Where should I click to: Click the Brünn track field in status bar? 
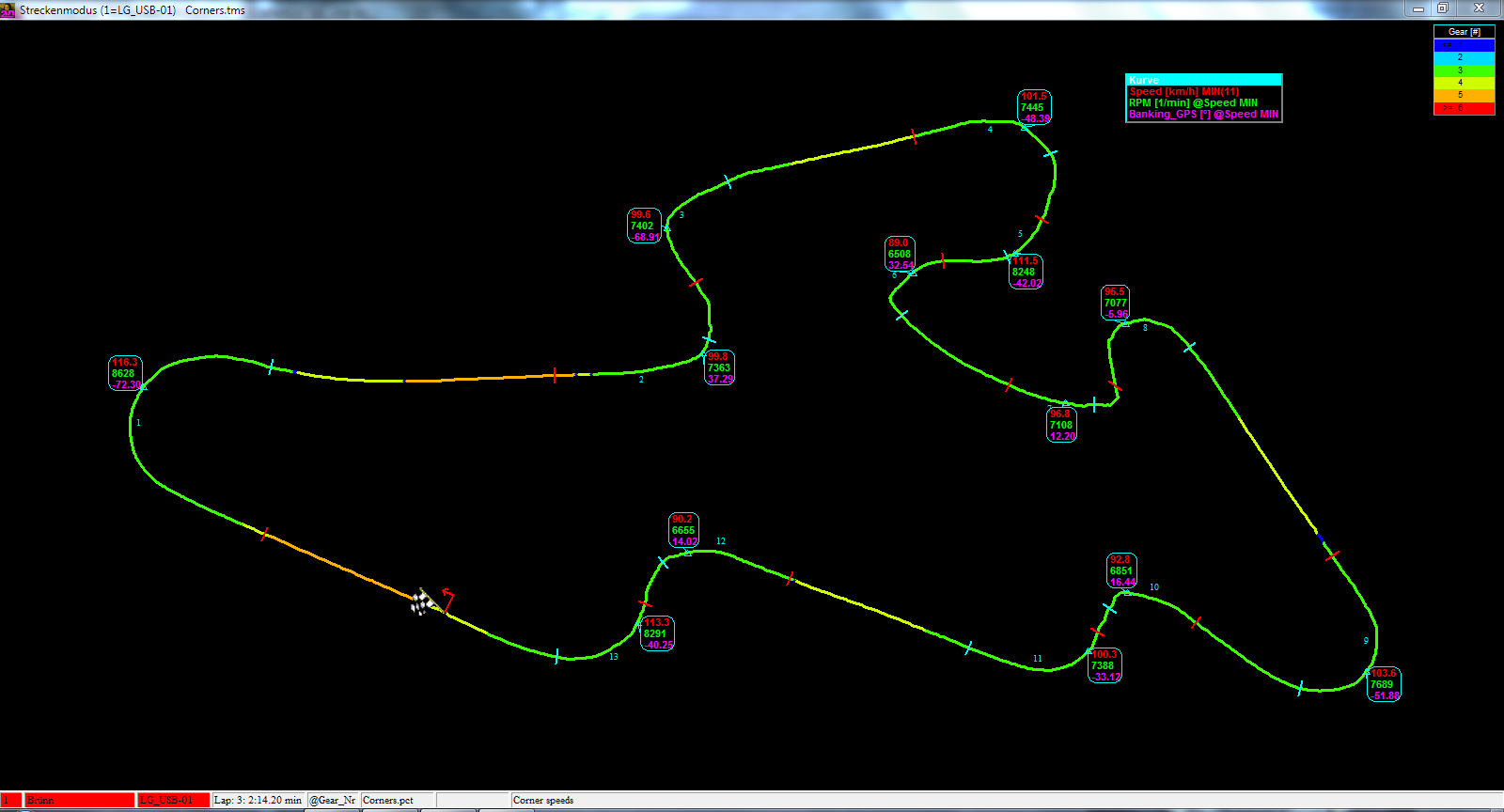pyautogui.click(x=79, y=801)
